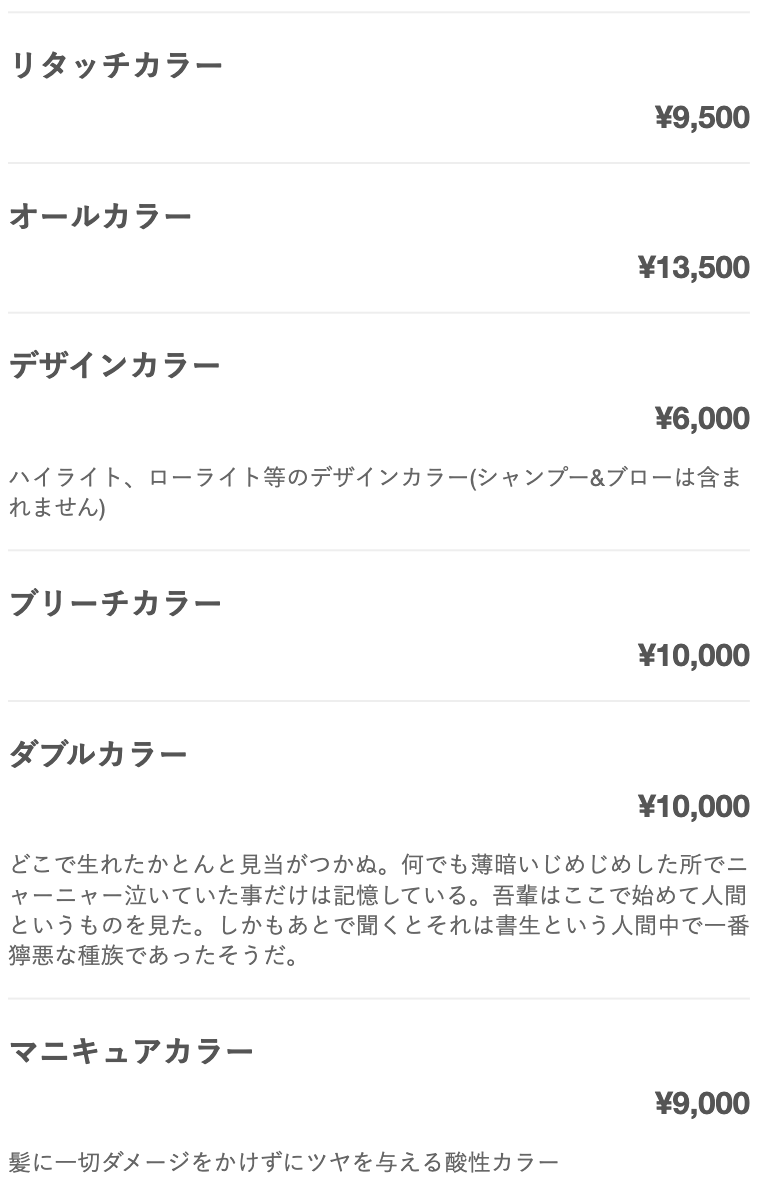The height and width of the screenshot is (1196, 760).
Task: Click the どこで生れたか description paragraph
Action: [x=379, y=910]
